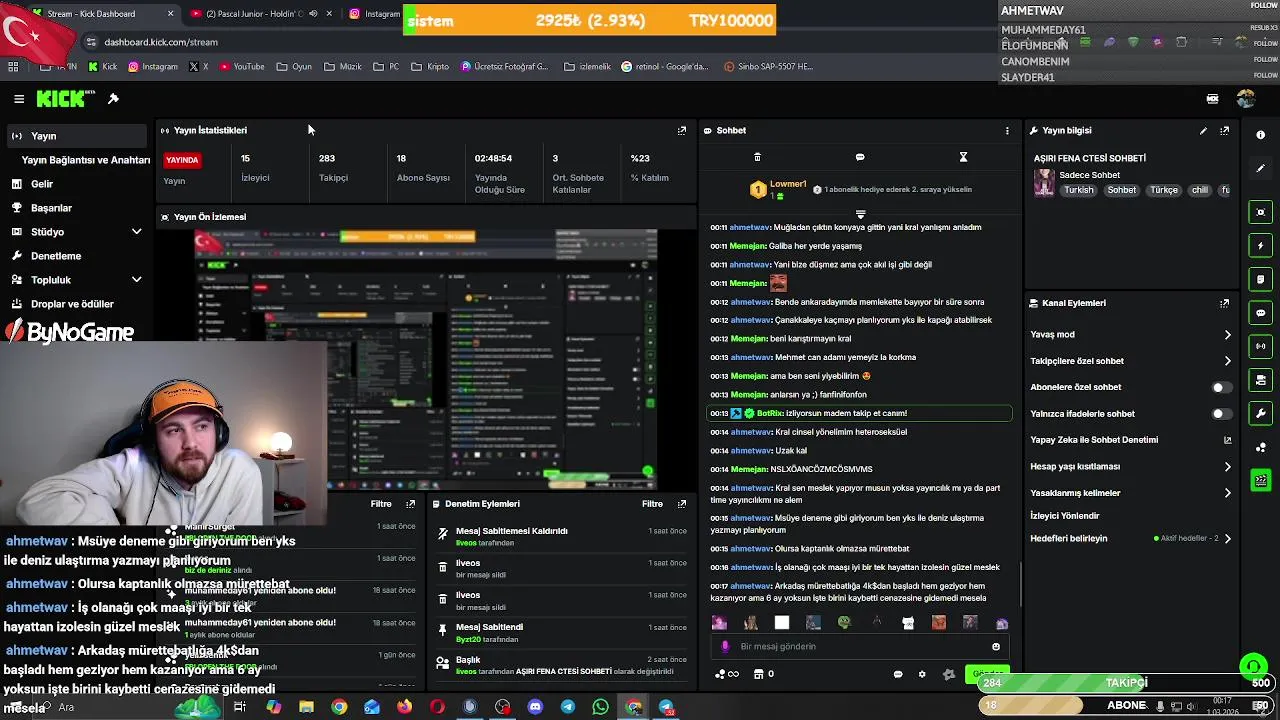Open the YouTube bookmark

[x=241, y=67]
